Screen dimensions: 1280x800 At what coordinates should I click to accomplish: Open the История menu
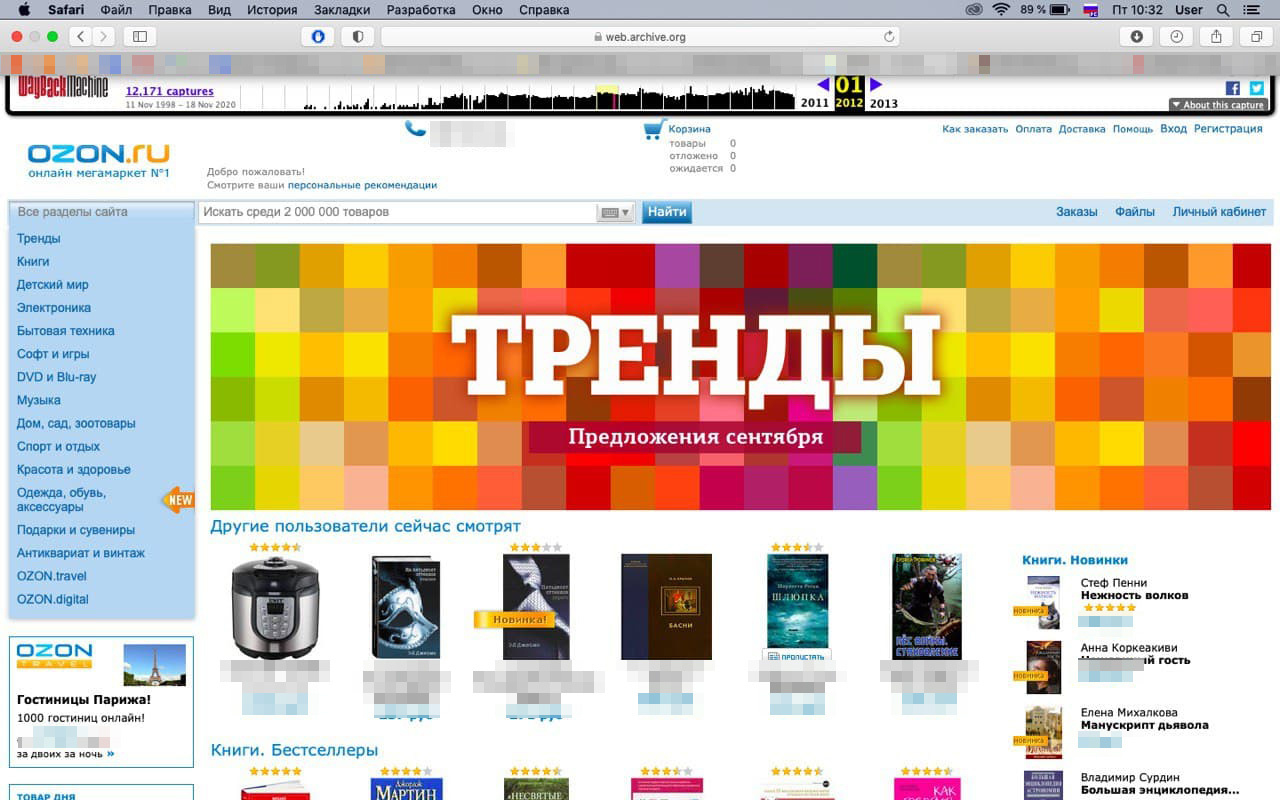272,10
